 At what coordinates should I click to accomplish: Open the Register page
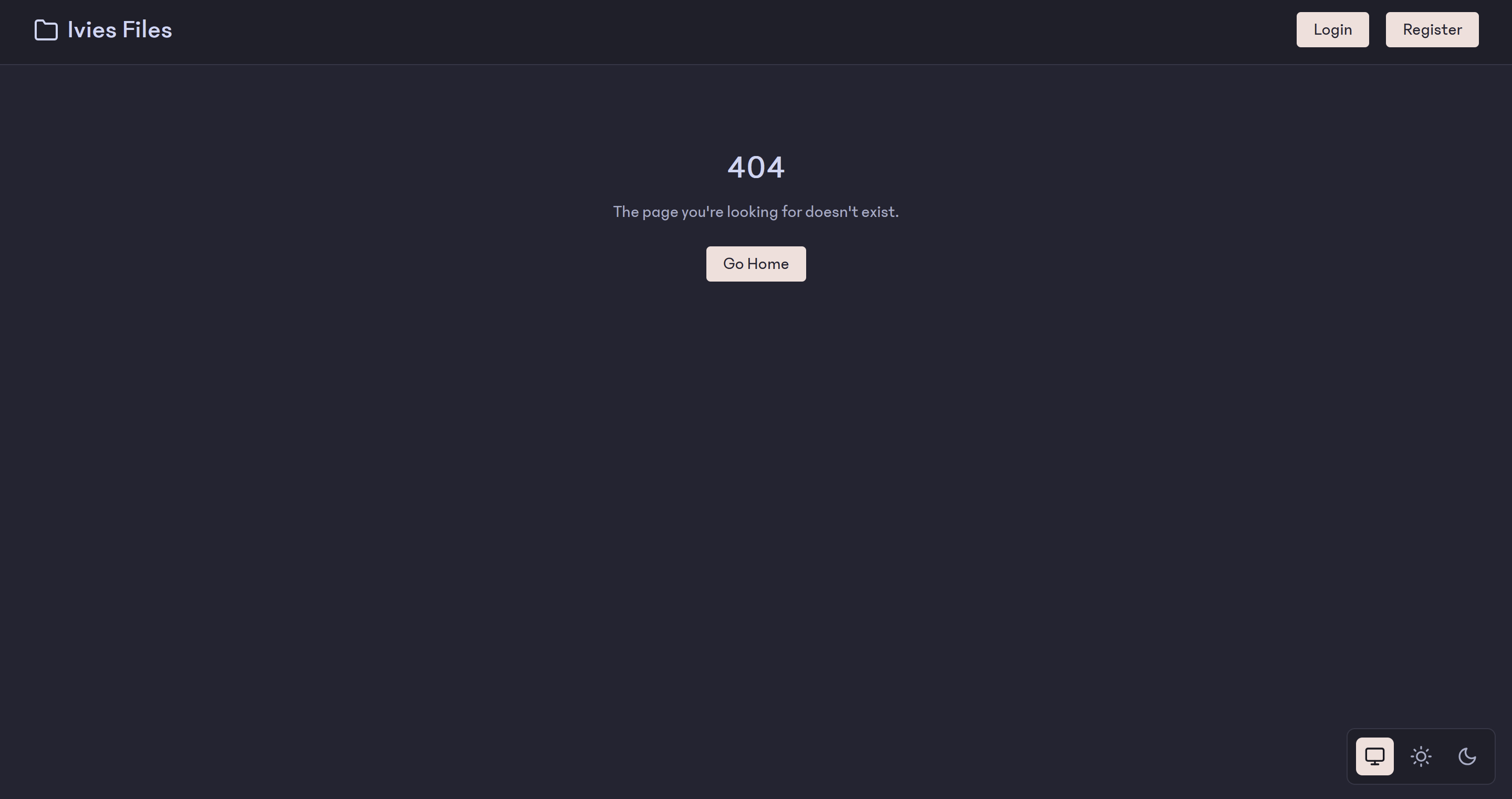point(1432,29)
